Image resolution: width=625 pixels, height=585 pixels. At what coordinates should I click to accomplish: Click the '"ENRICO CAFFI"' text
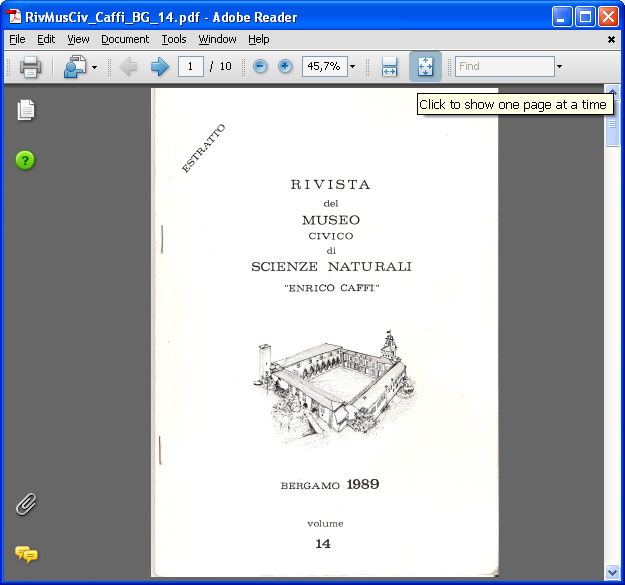(x=332, y=288)
